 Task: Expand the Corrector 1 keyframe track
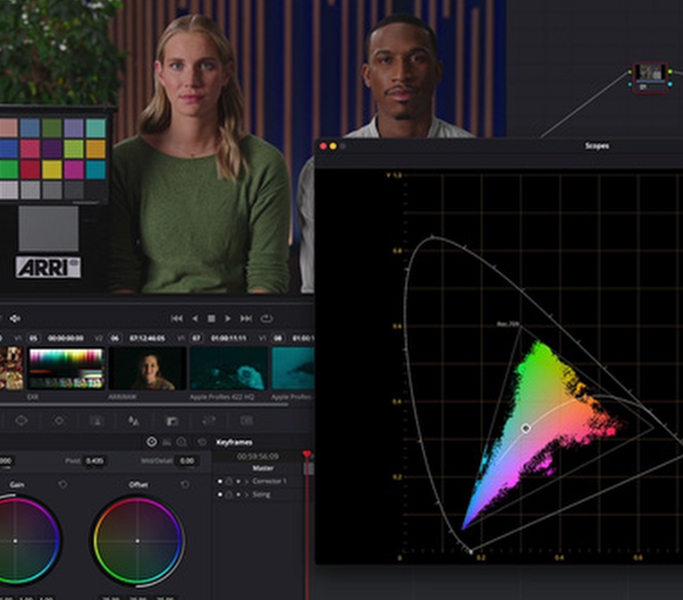[246, 481]
